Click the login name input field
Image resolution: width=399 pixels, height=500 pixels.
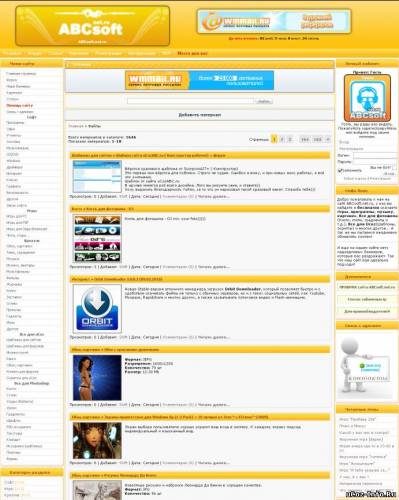click(375, 155)
